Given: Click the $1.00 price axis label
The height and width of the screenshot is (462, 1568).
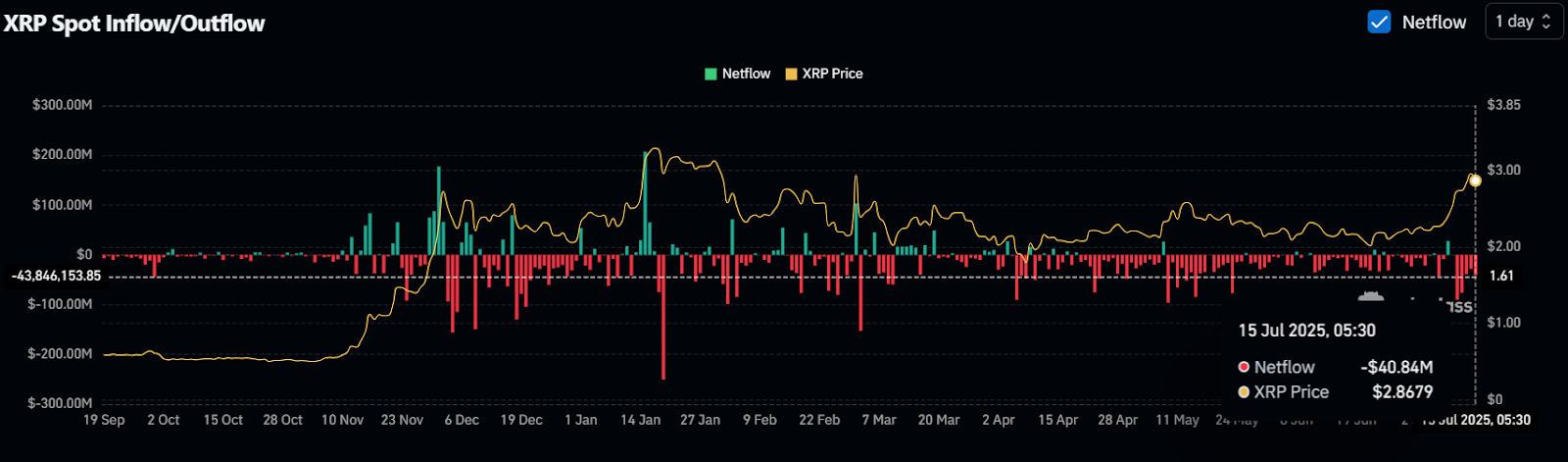Looking at the screenshot, I should 1503,322.
